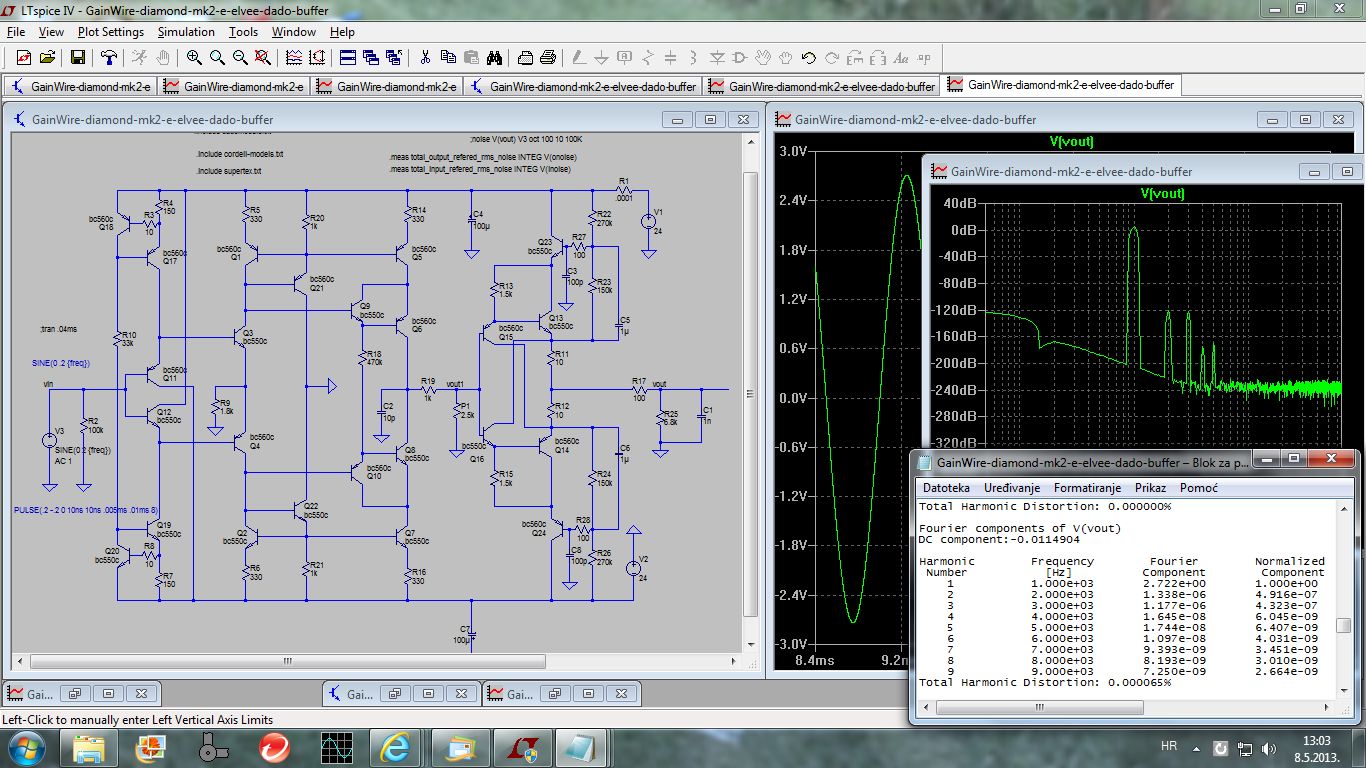Click the Notepad taskbar button
This screenshot has width=1366, height=768.
click(x=581, y=747)
